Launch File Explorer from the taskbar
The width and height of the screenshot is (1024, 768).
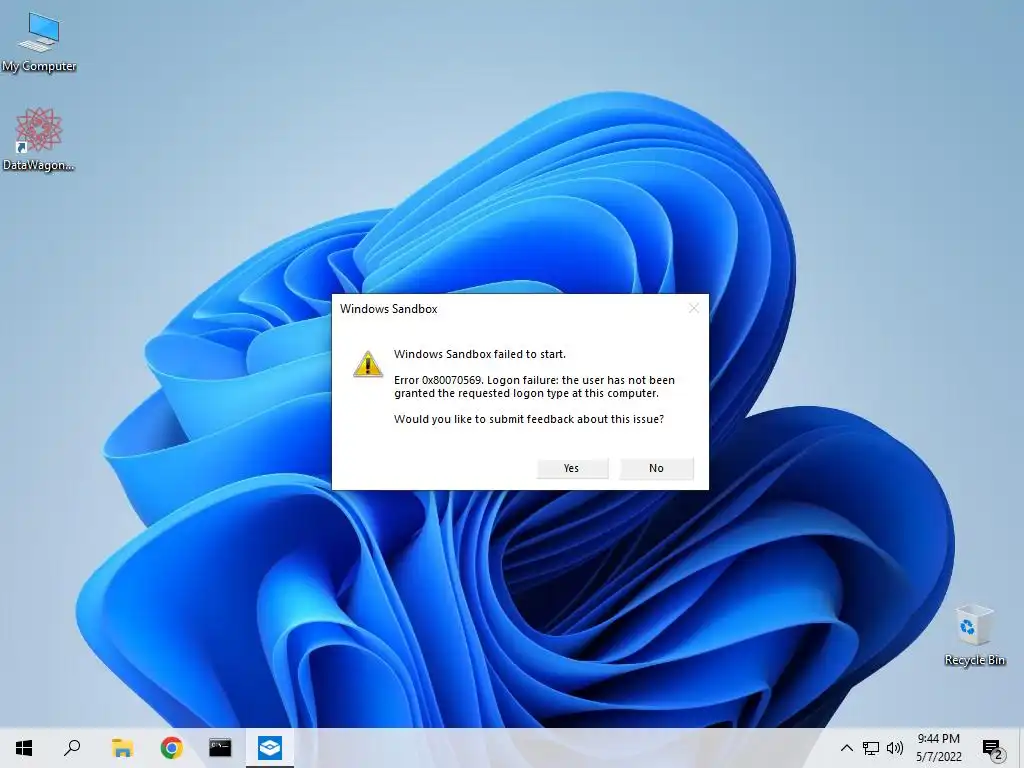(122, 748)
